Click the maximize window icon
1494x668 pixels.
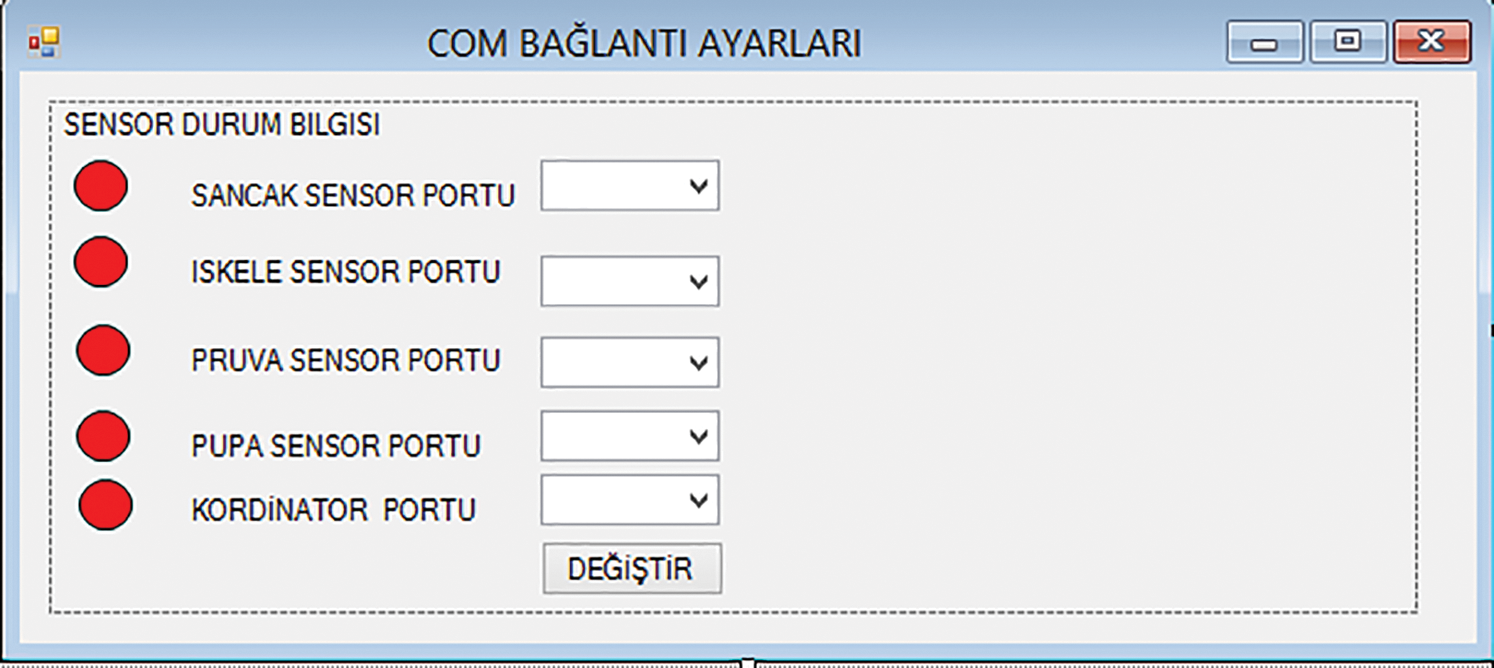point(1346,43)
